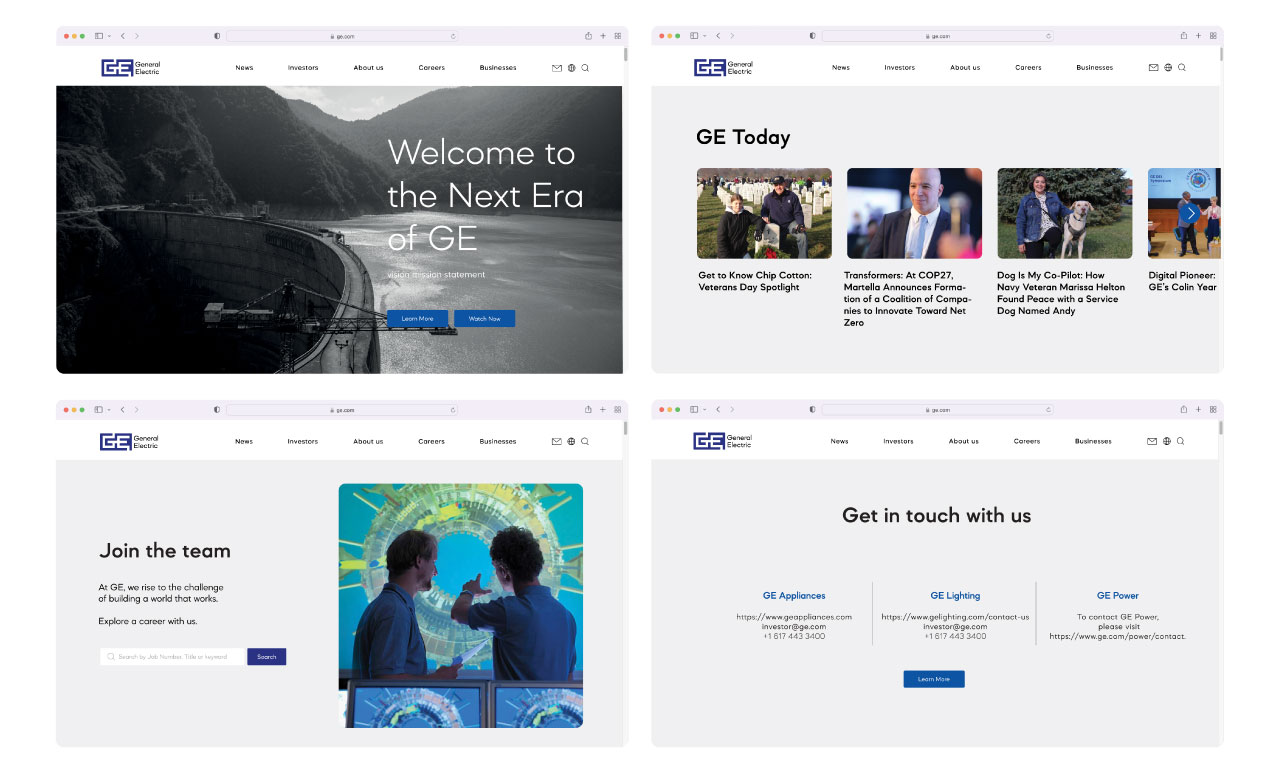1280x773 pixels.
Task: Click globe icon in Join the team window
Action: [x=571, y=441]
